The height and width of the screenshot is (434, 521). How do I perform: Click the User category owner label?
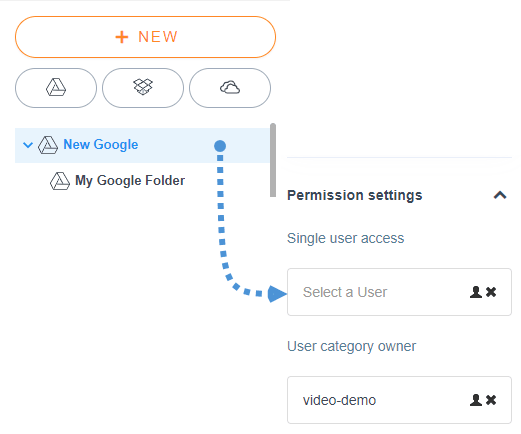point(352,346)
